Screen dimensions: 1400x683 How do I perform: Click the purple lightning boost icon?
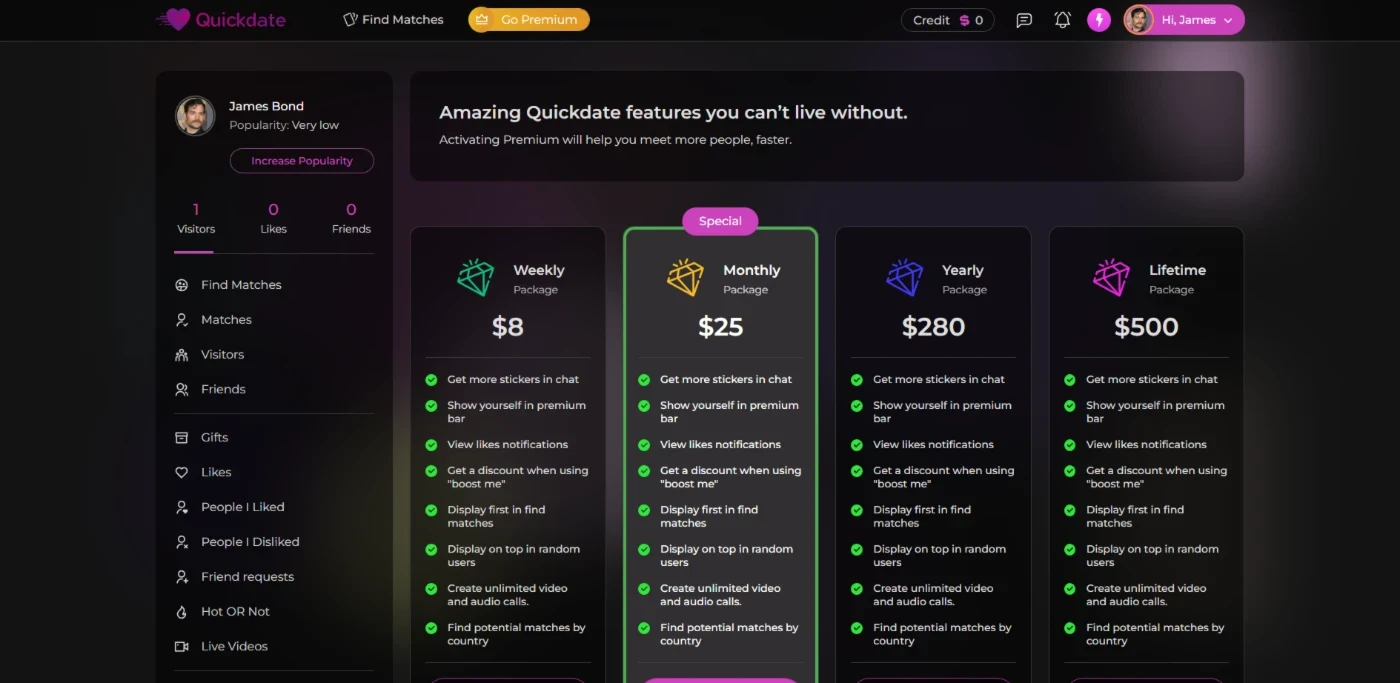click(1099, 20)
